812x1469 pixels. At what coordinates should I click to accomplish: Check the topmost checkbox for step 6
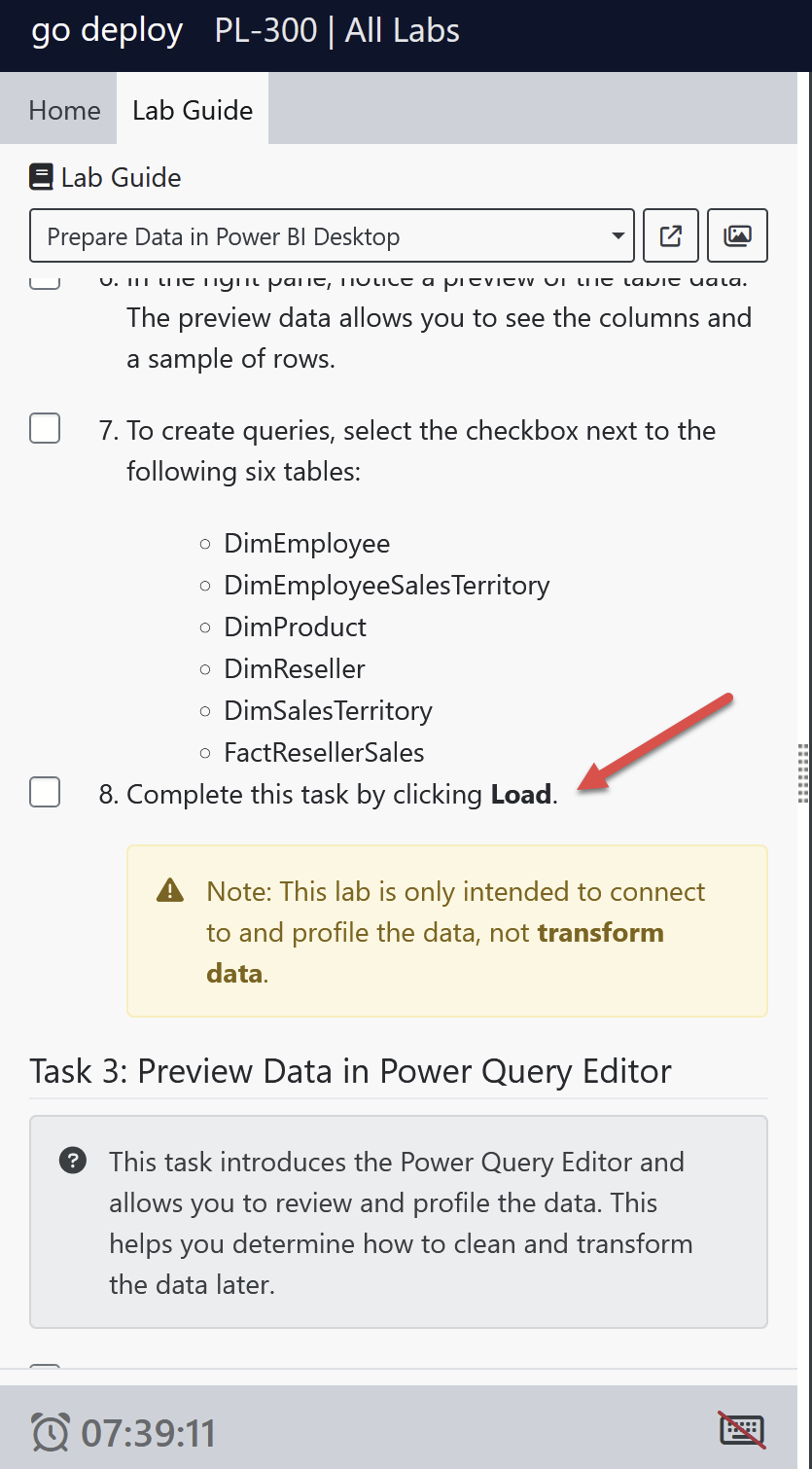tap(45, 280)
